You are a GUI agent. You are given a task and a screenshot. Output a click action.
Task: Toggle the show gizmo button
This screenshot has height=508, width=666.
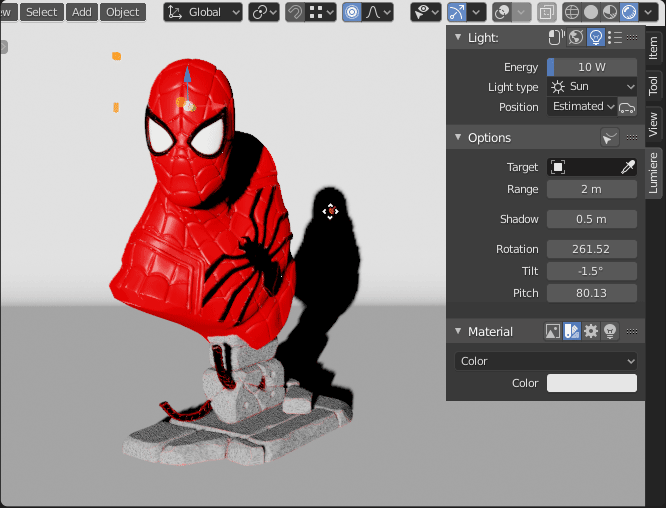coord(457,12)
